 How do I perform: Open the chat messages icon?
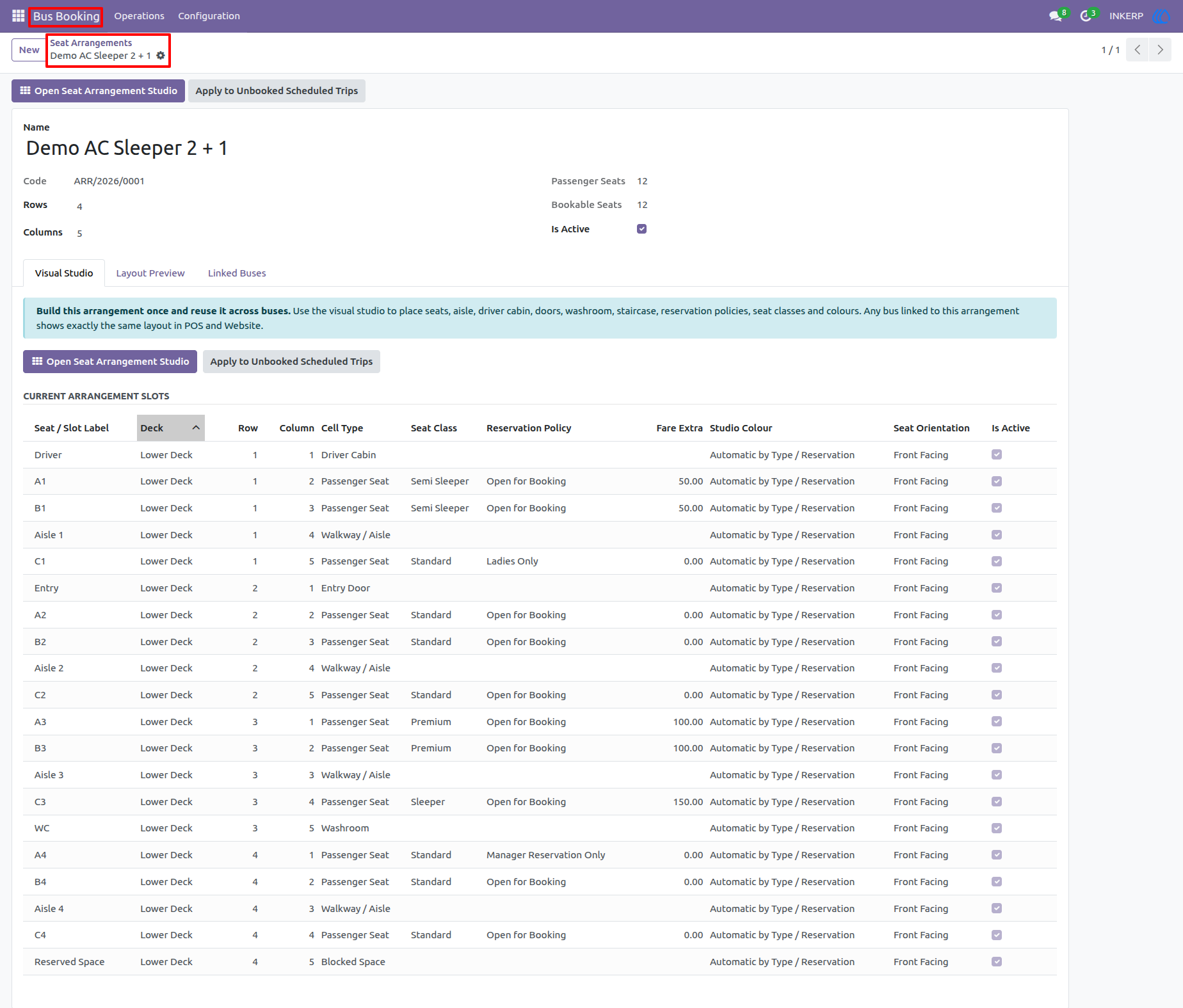[x=1056, y=16]
